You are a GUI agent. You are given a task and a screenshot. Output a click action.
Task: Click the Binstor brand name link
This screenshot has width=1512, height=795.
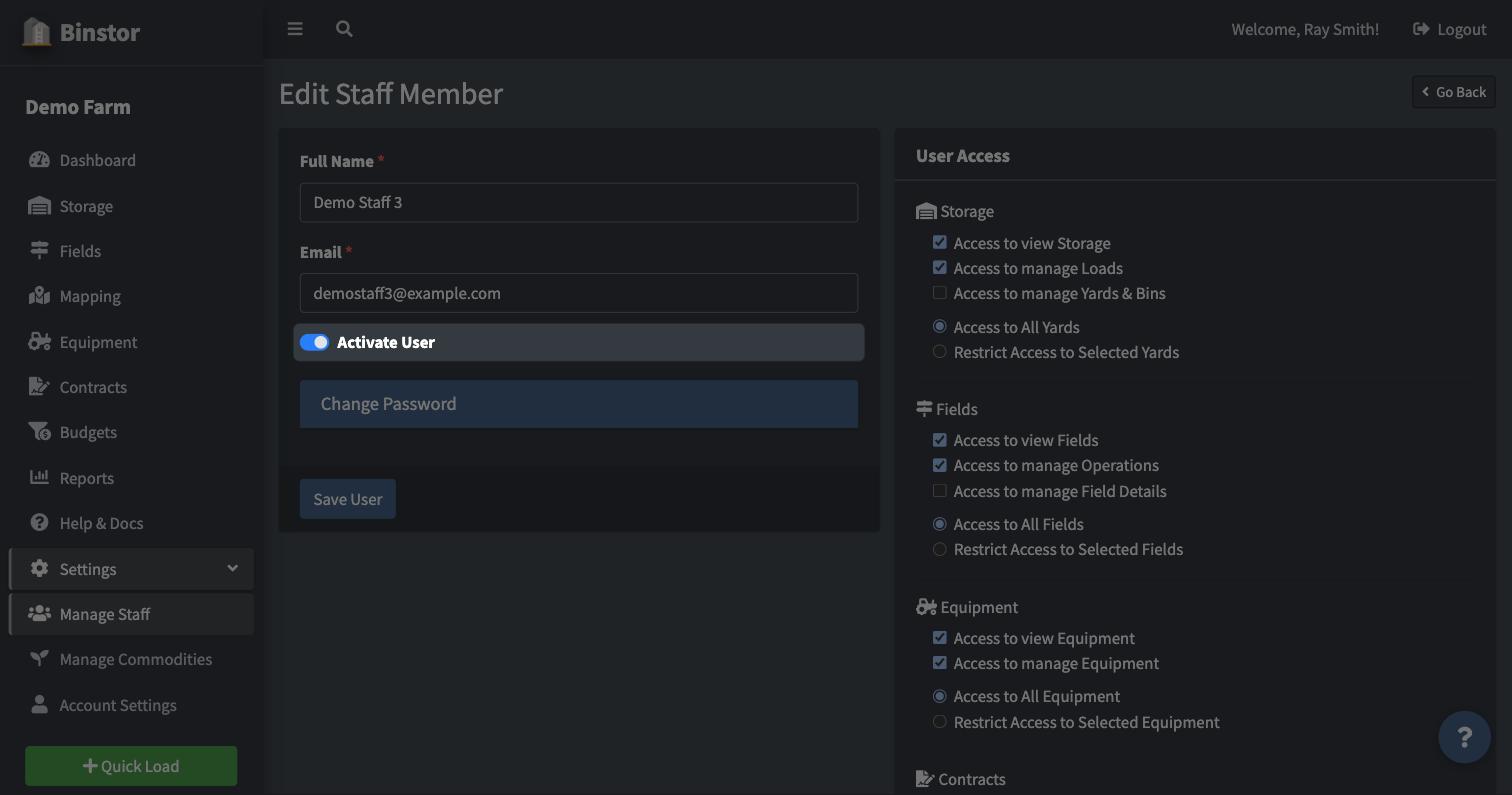click(x=100, y=32)
